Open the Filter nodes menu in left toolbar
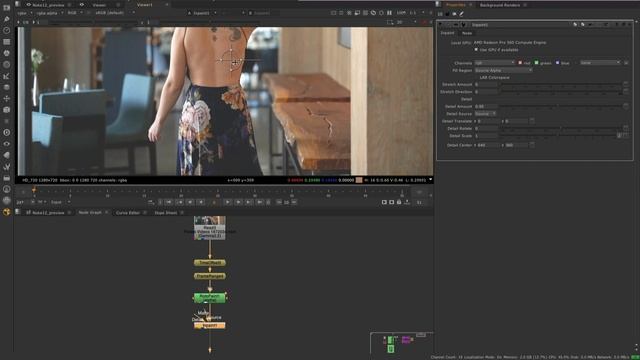The width and height of the screenshot is (640, 360). pos(7,64)
